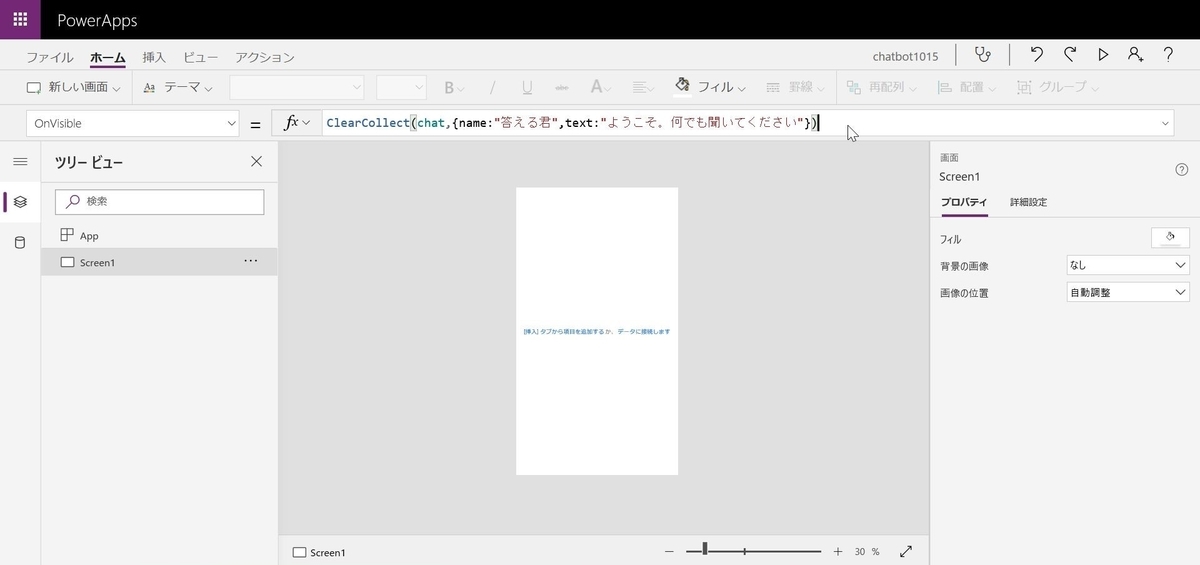The image size is (1200, 565).
Task: Open image position (画像の位置) dropdown
Action: point(1127,292)
